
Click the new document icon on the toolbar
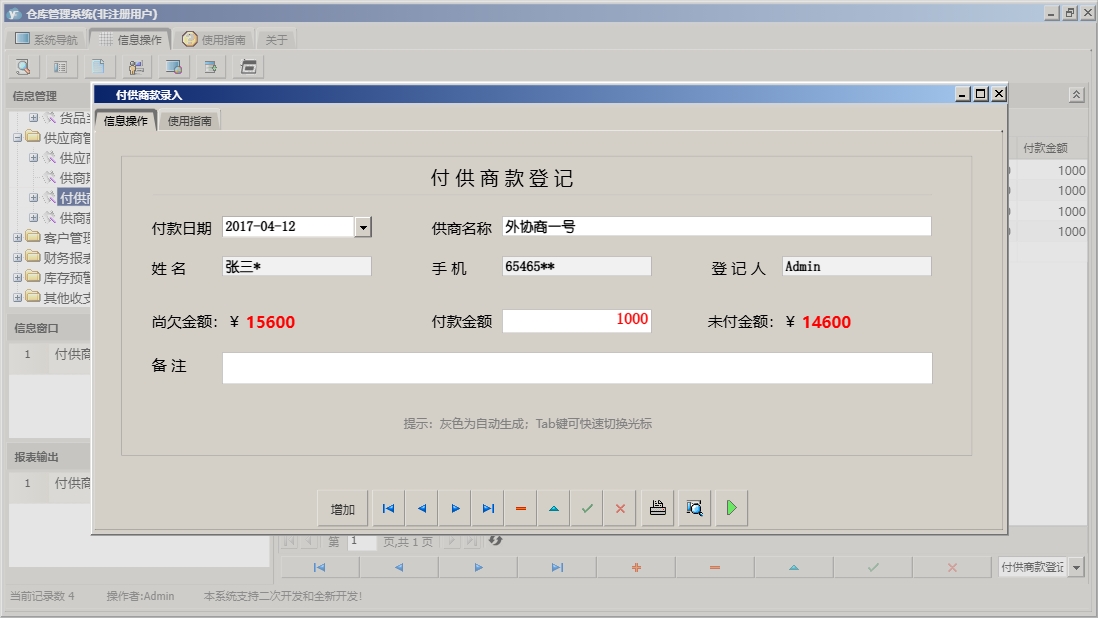[99, 66]
